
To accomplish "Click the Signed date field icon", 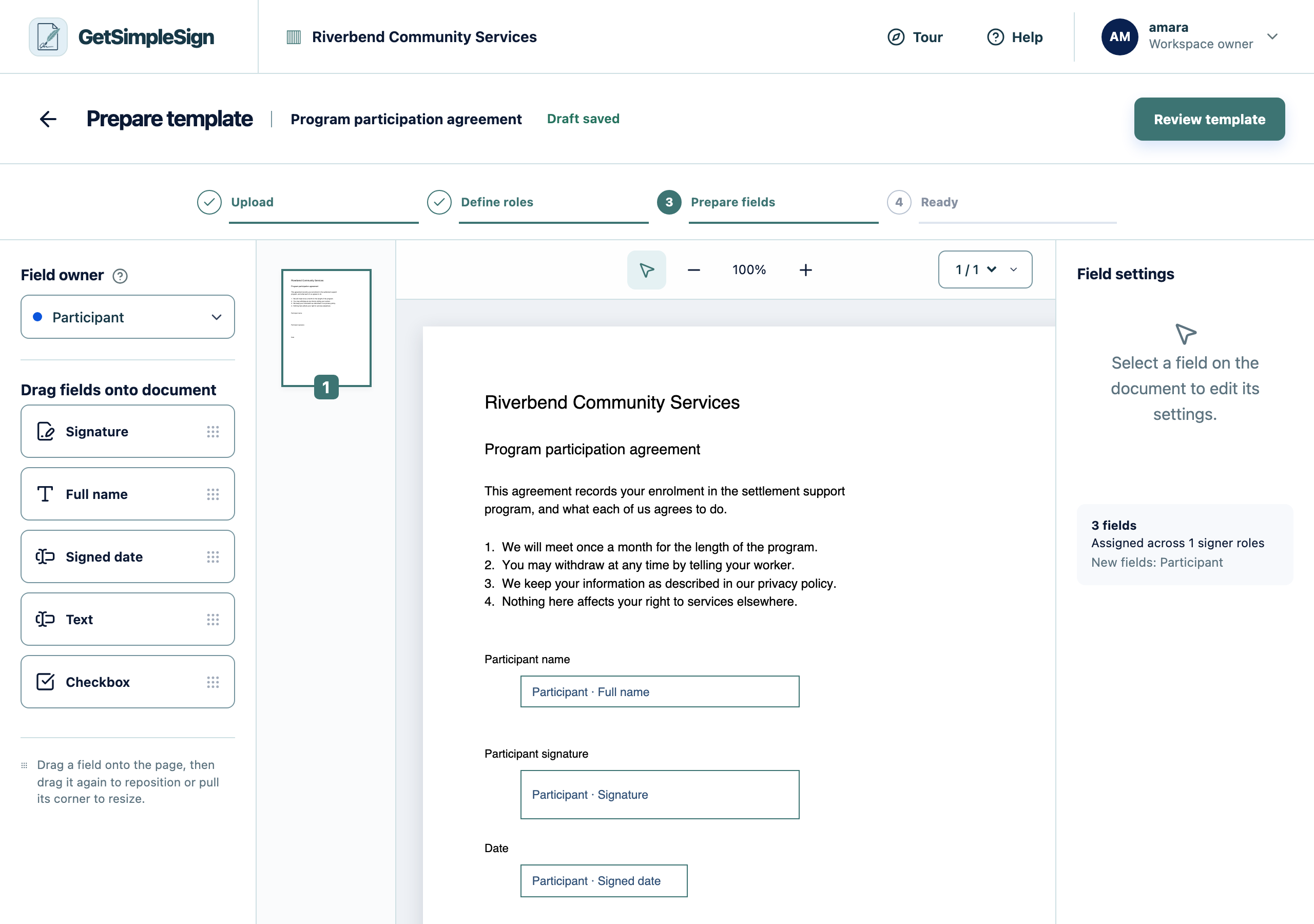I will [x=45, y=556].
